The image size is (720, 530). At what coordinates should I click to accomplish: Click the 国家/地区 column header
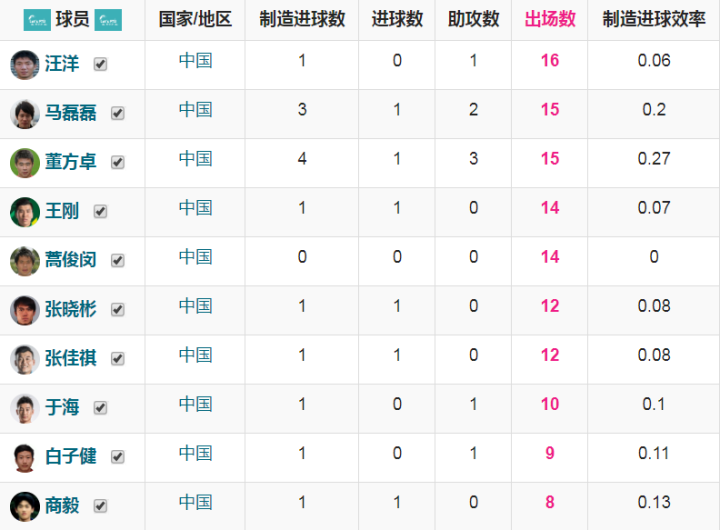(195, 19)
